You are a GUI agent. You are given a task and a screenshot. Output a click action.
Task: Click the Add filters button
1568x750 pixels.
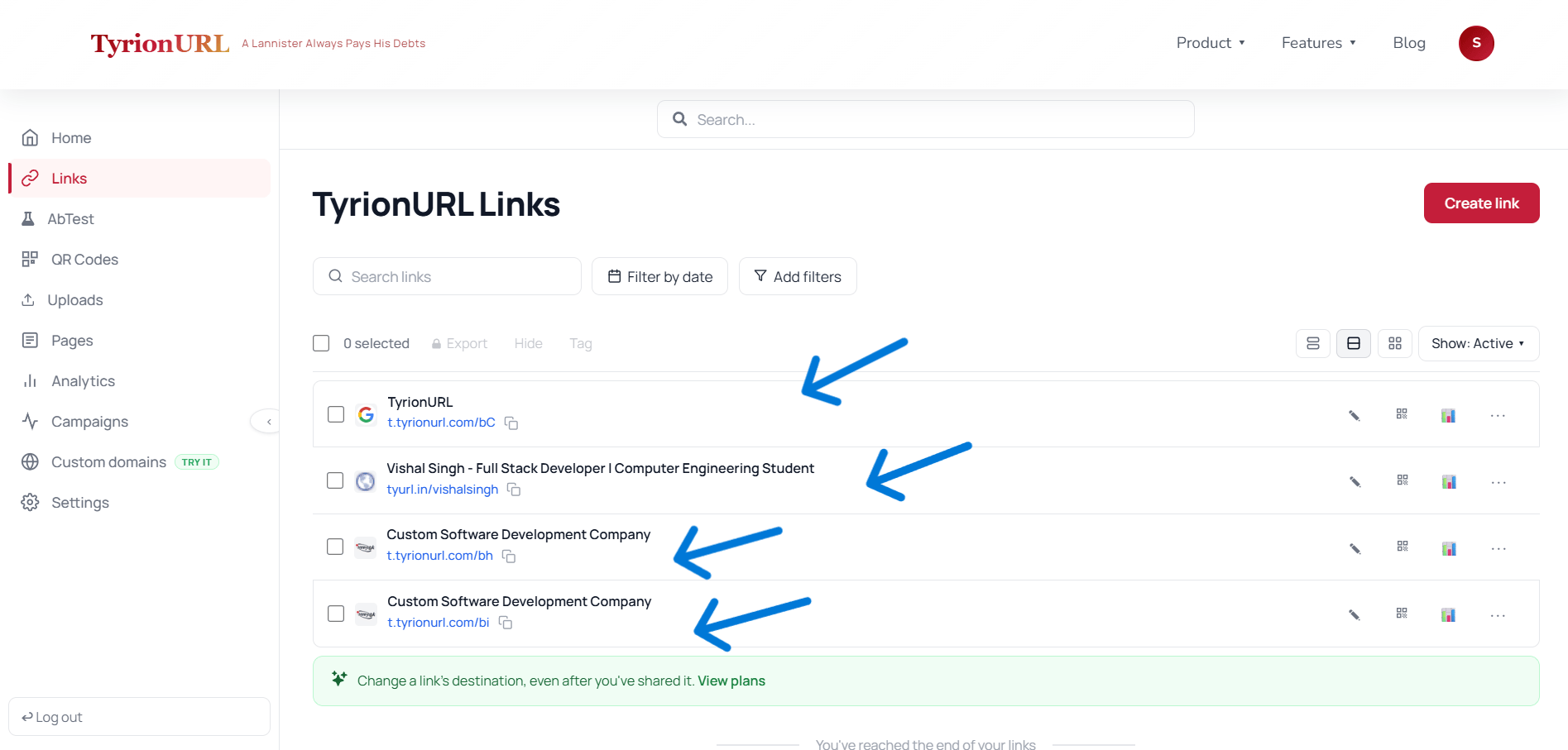pos(798,276)
